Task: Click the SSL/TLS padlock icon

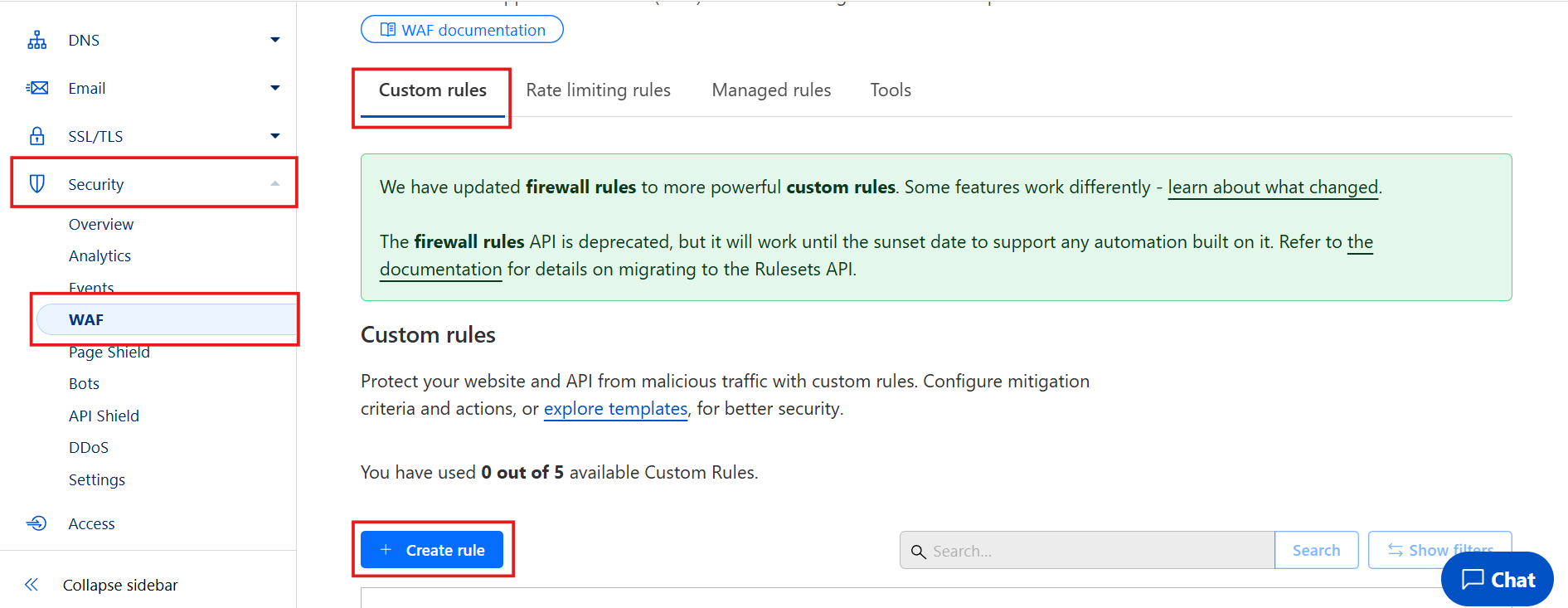Action: coord(37,136)
